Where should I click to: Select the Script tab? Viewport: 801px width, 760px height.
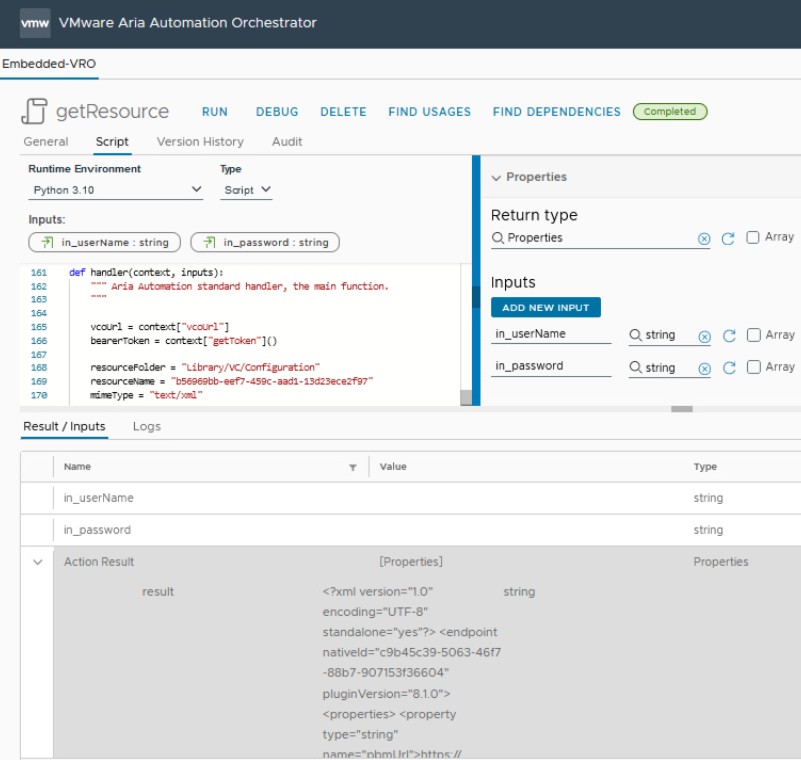coord(112,141)
